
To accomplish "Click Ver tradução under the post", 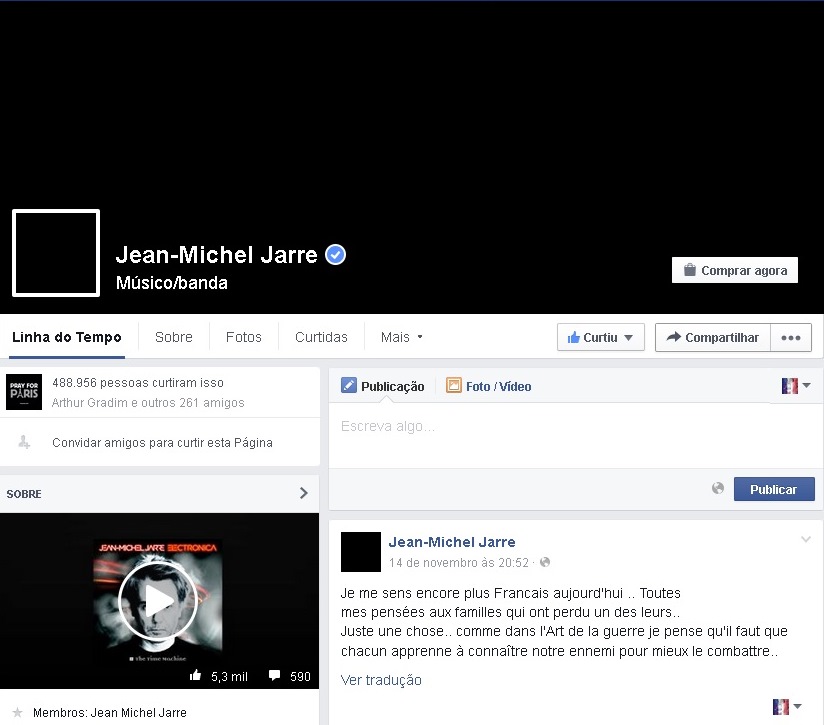I will (x=381, y=680).
